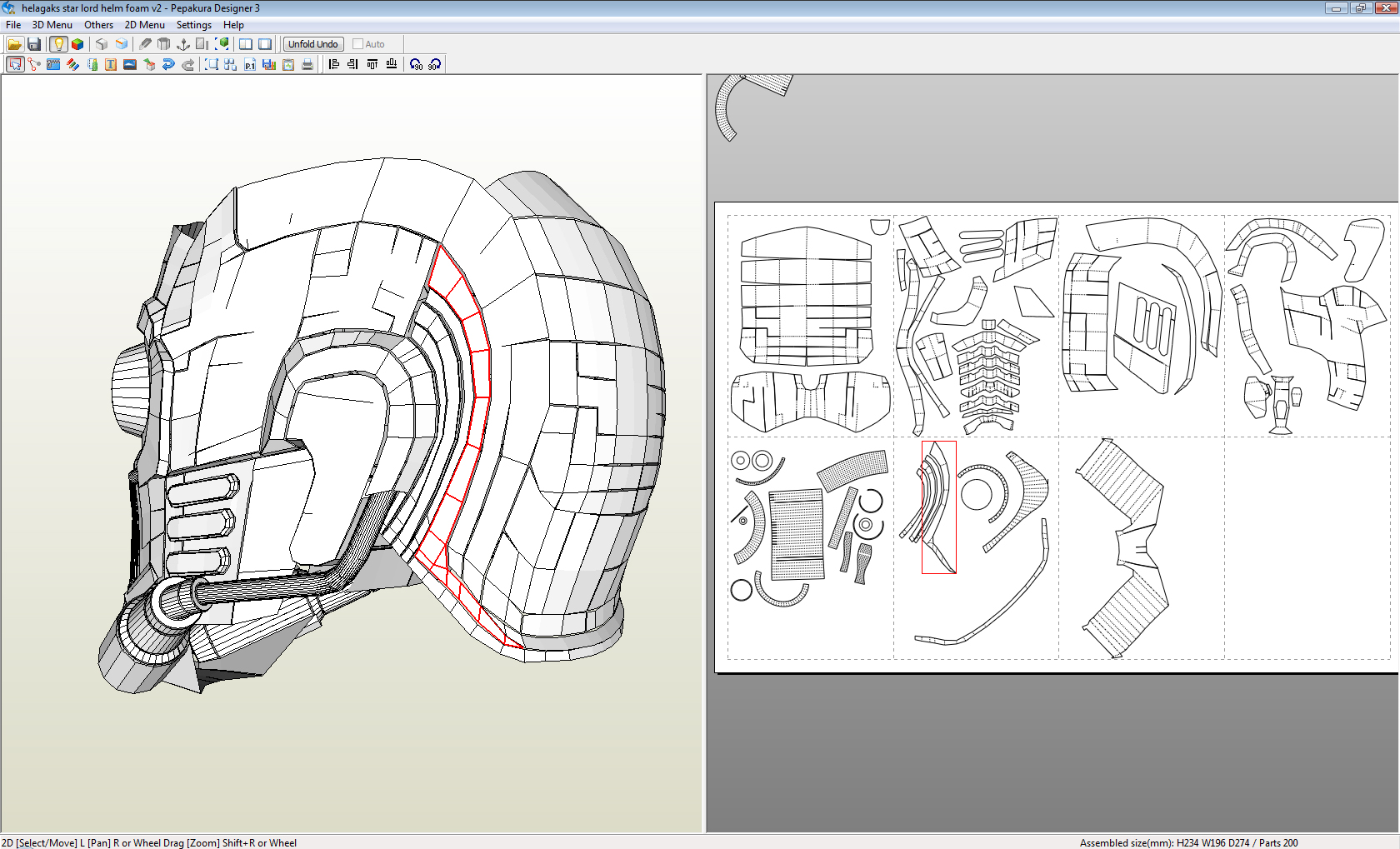Click the gray cylinder icon in the 3D toolbar
This screenshot has height=849, width=1400.
(164, 44)
